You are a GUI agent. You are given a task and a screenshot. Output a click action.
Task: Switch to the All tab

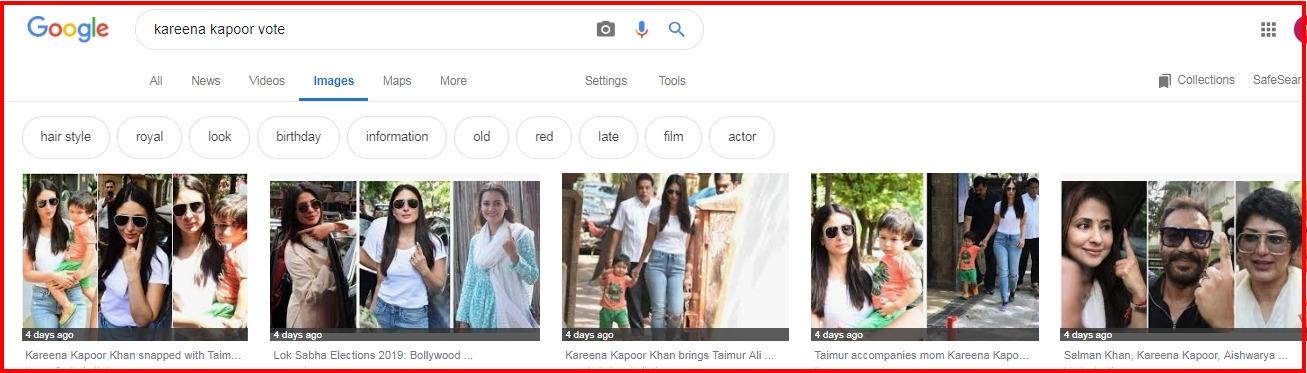[x=156, y=81]
